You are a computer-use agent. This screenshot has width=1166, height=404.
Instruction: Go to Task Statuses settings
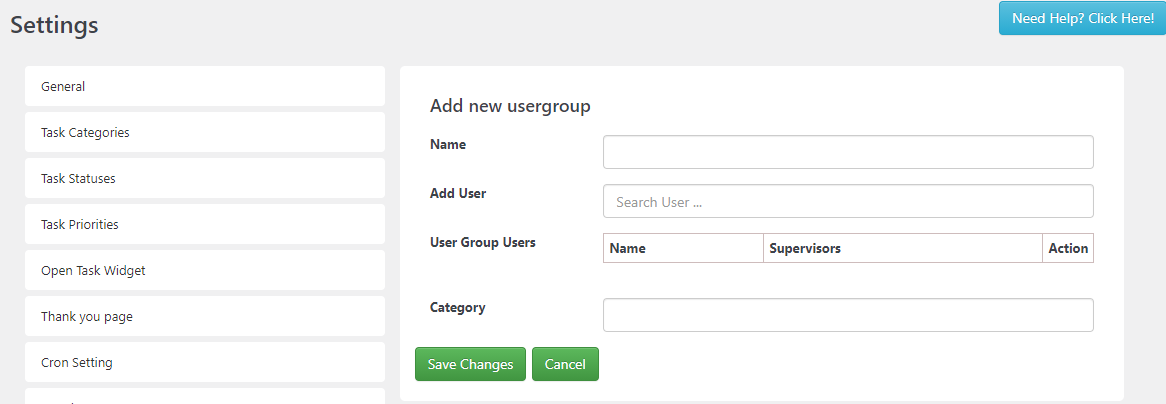pos(204,179)
